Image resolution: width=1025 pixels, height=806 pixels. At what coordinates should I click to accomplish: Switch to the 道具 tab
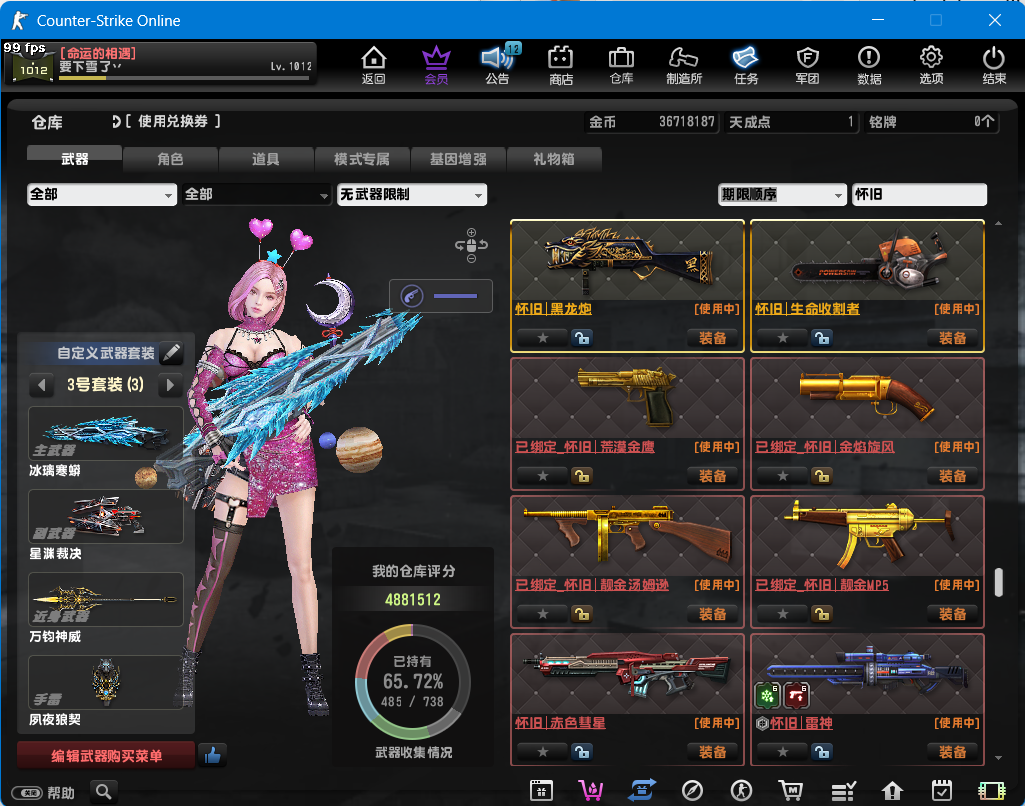point(265,159)
